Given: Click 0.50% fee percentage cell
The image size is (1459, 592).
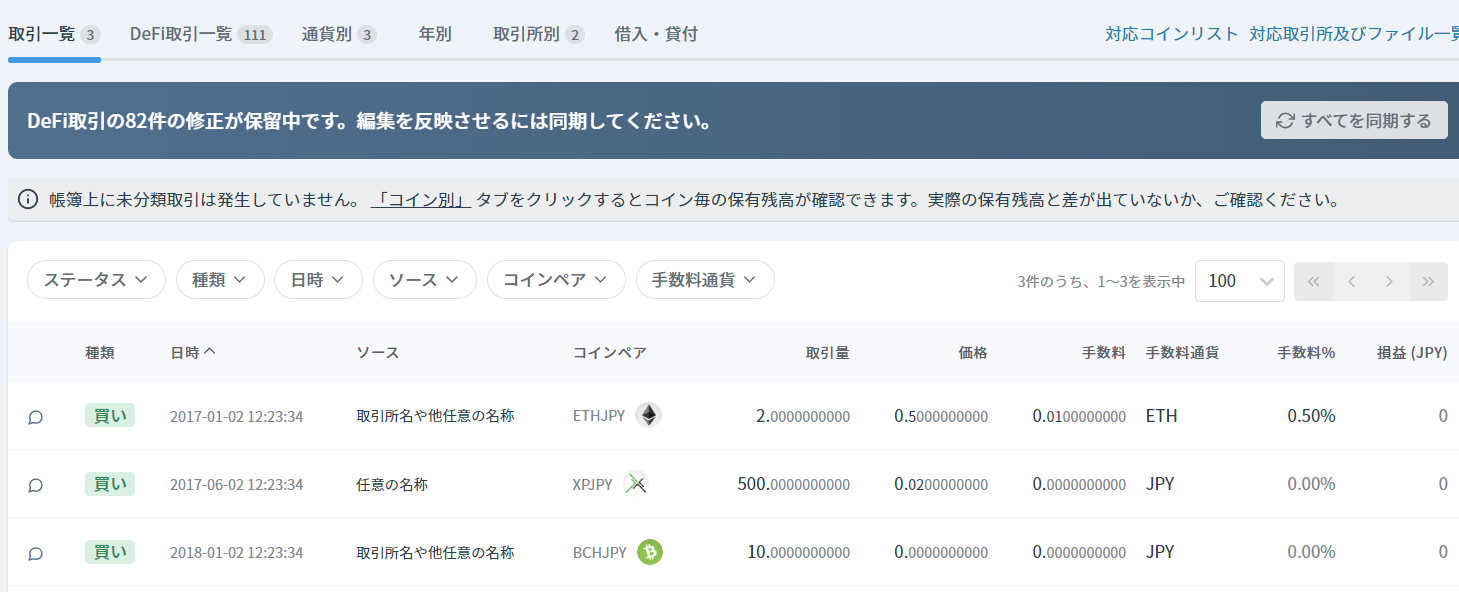Looking at the screenshot, I should (1312, 416).
